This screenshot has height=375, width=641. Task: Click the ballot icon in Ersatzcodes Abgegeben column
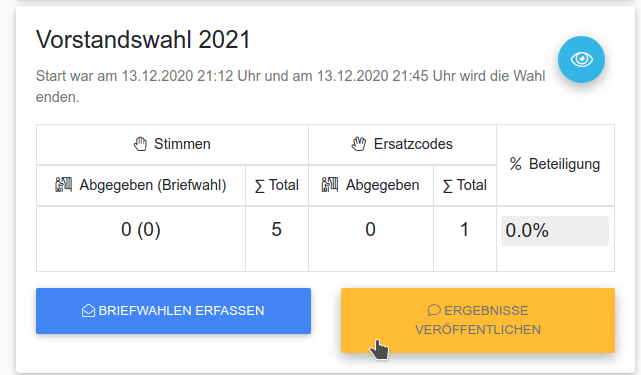coord(330,185)
